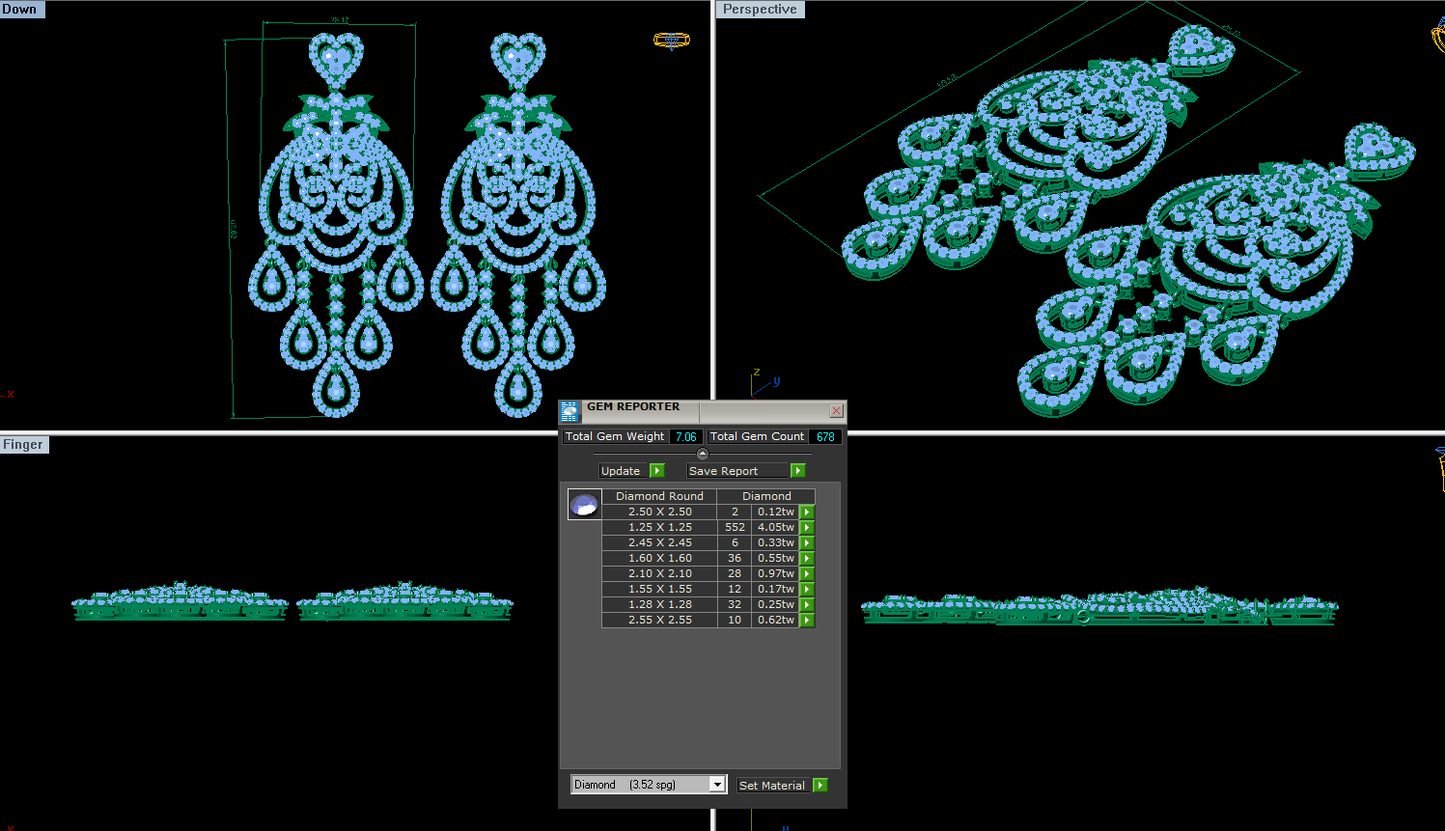Click green arrow for 1.55 X 1.55 row
1445x831 pixels.
[806, 589]
